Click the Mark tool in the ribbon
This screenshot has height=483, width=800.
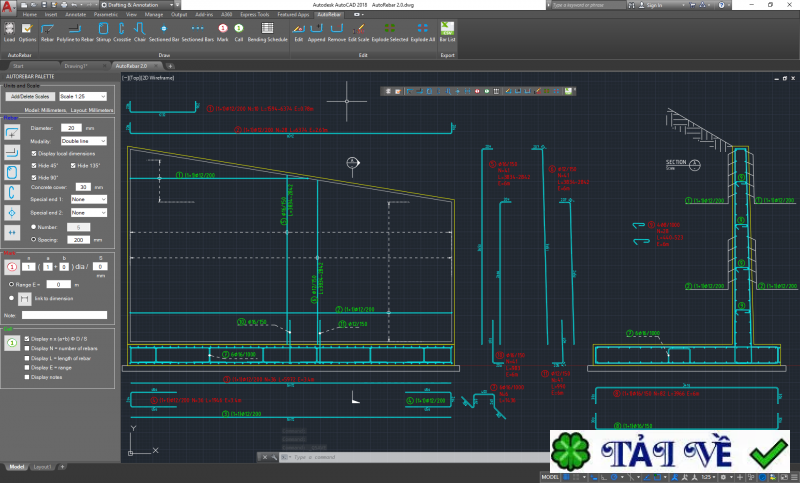223,31
